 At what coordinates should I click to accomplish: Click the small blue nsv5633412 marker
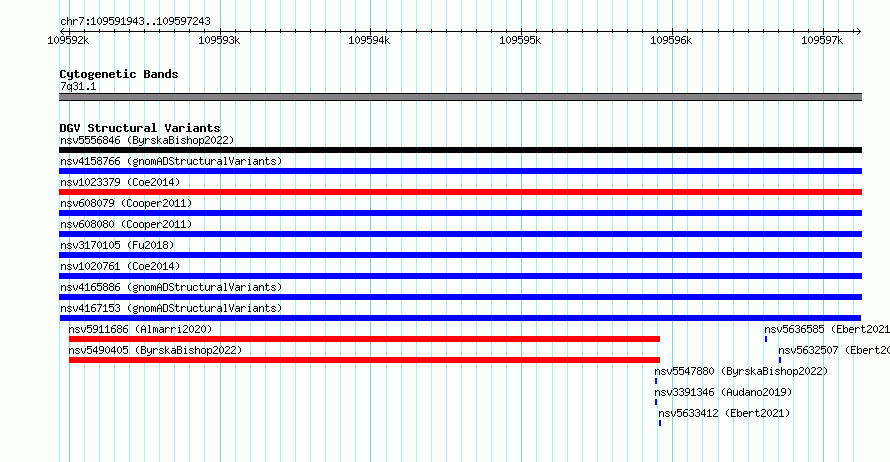click(660, 423)
